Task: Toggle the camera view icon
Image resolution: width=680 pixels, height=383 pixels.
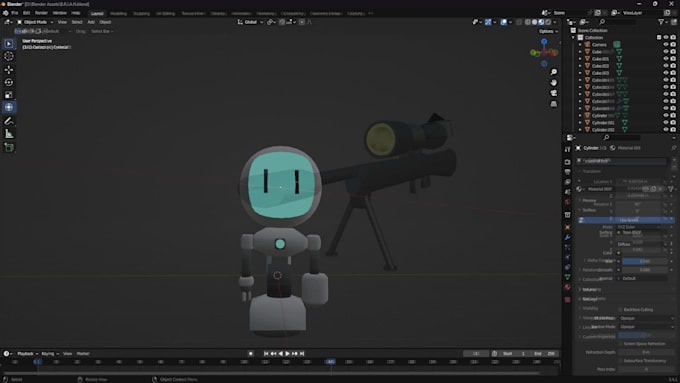Action: [554, 93]
